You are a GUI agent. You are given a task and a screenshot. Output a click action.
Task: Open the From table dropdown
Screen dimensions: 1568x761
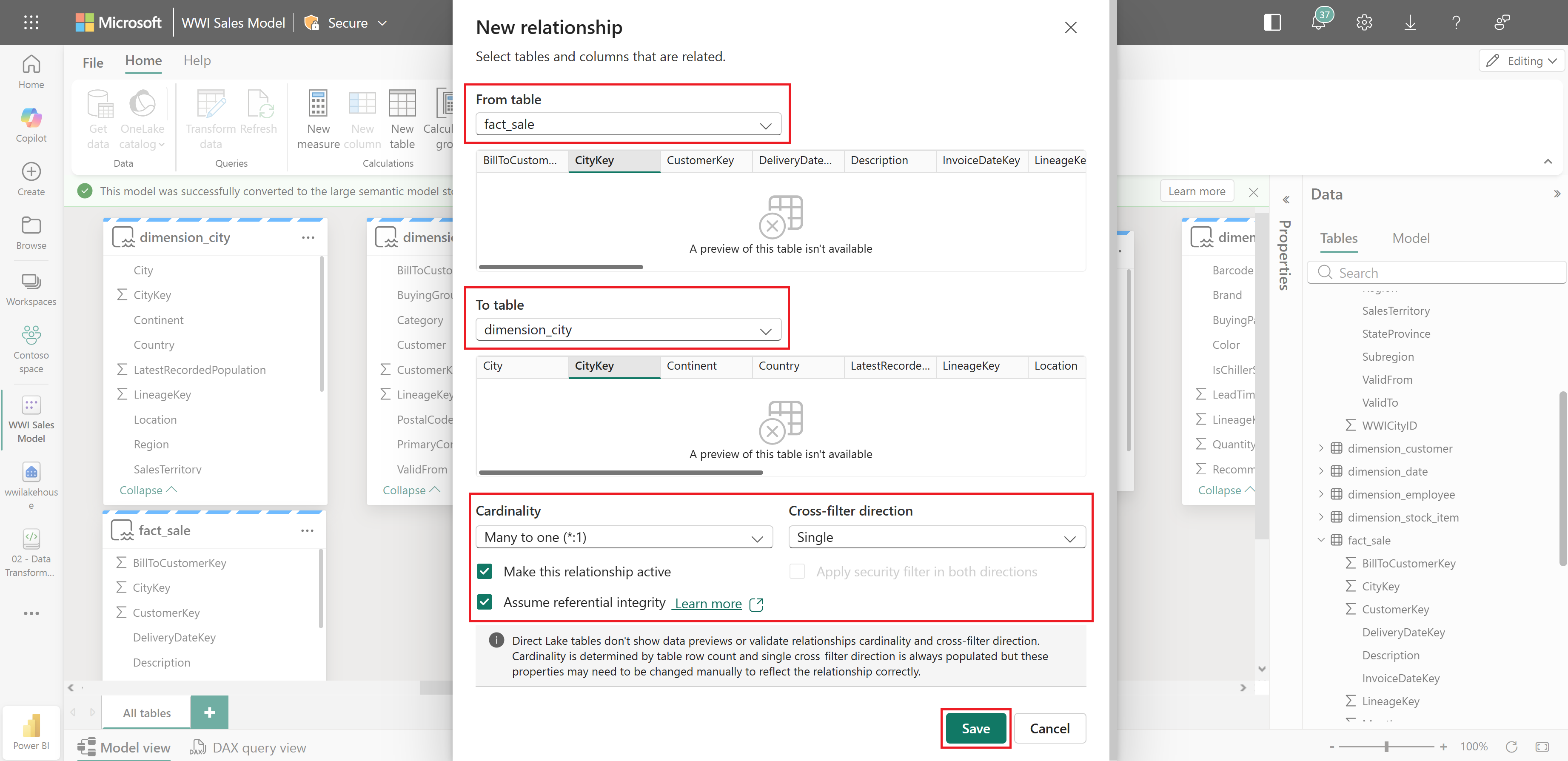pyautogui.click(x=628, y=124)
